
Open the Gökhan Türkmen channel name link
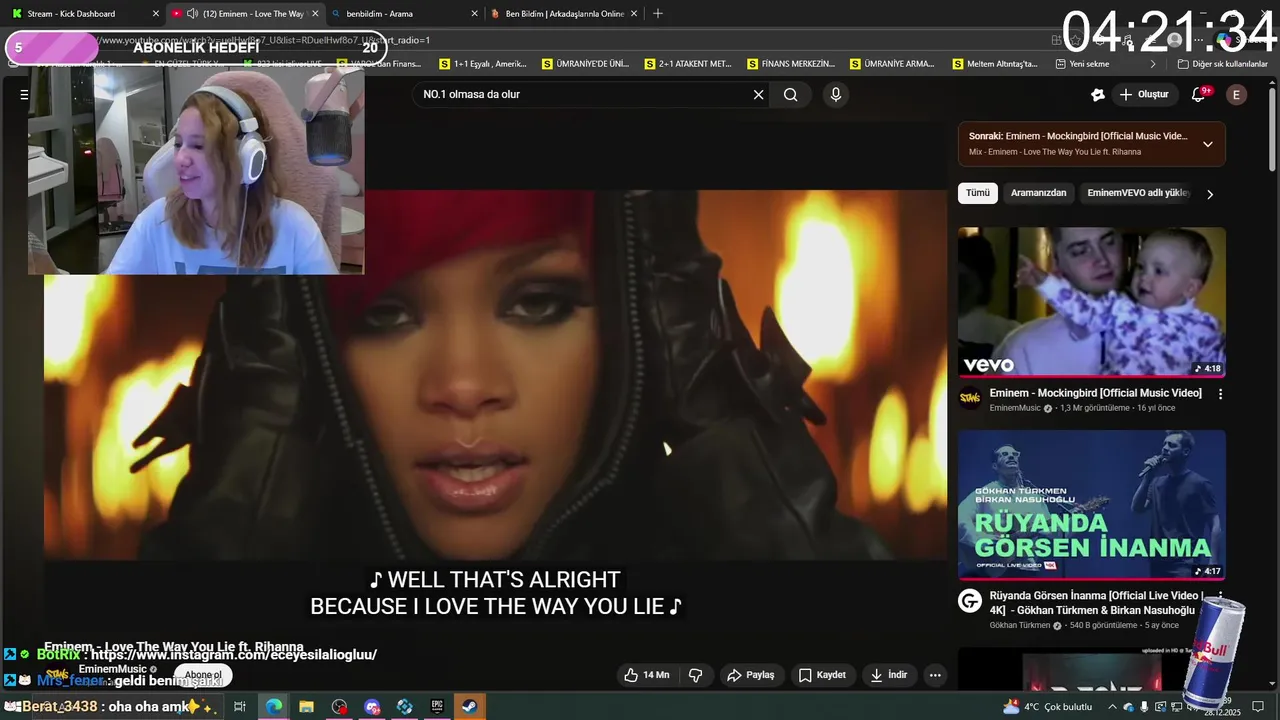pyautogui.click(x=1019, y=626)
